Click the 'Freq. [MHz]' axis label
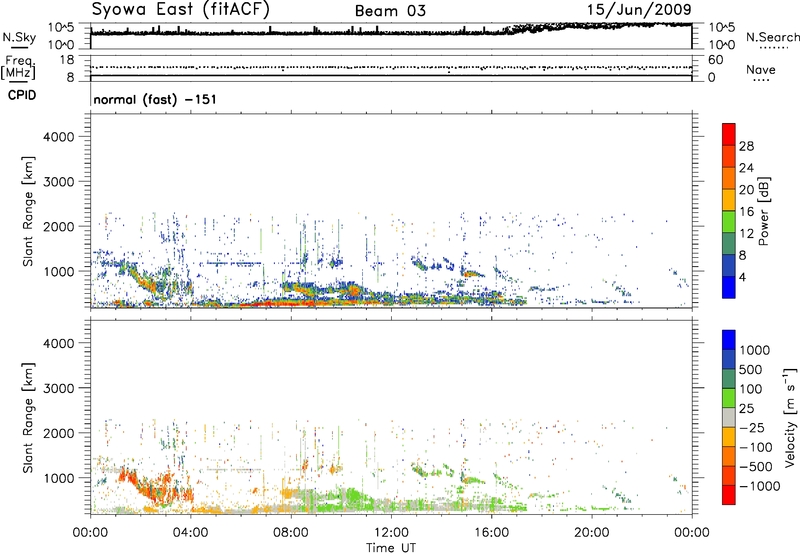The image size is (800, 554). pos(18,67)
